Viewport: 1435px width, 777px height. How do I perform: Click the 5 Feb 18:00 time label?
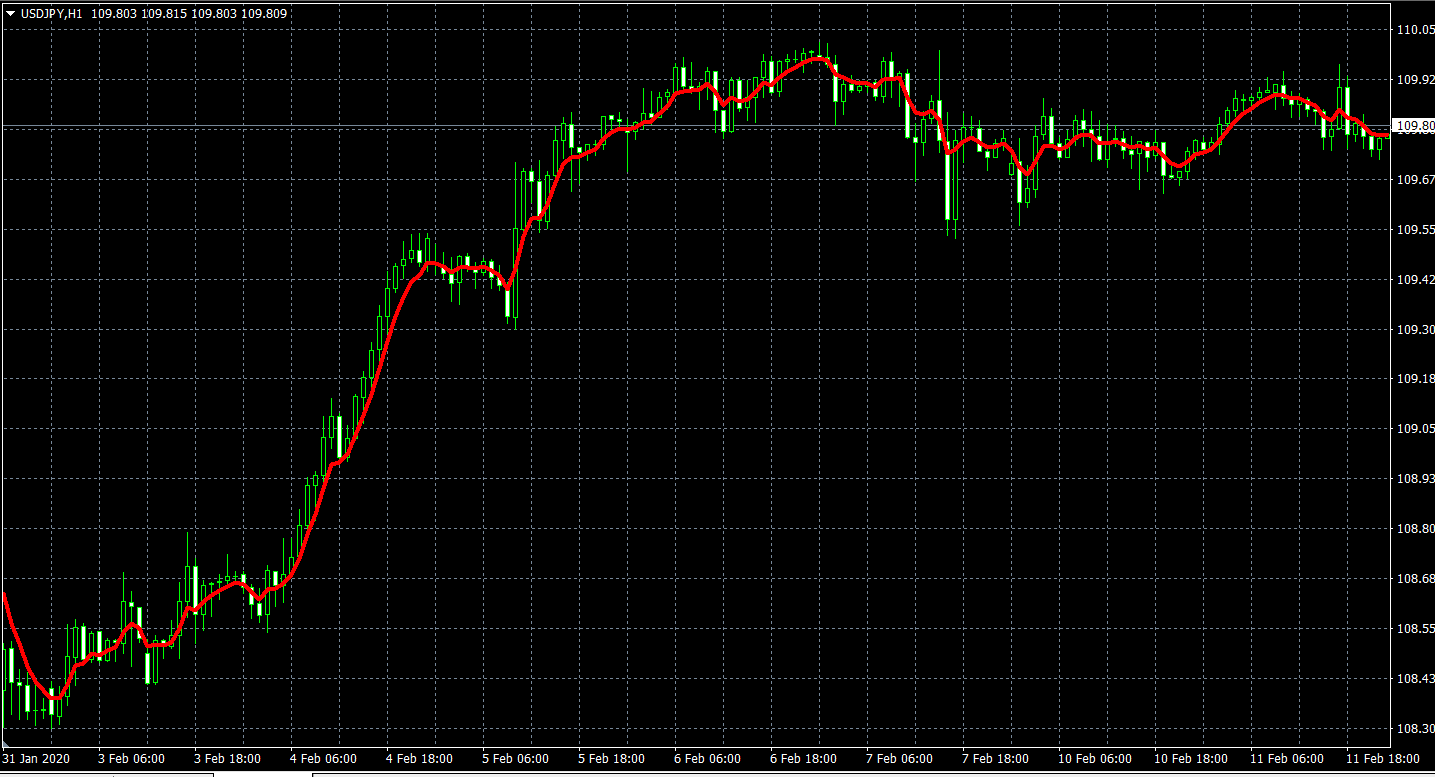(611, 759)
